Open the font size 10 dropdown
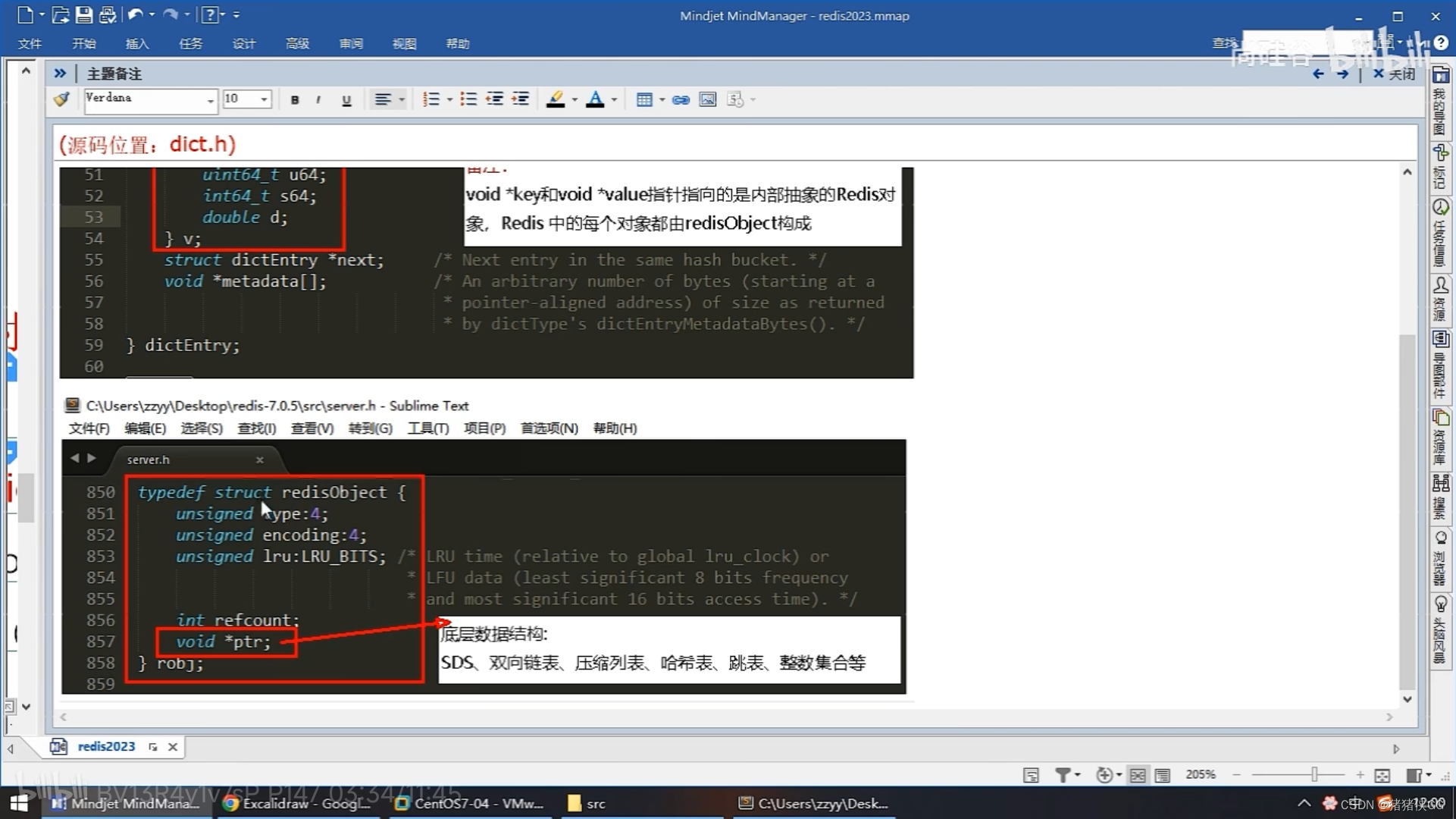The width and height of the screenshot is (1456, 819). [x=264, y=99]
